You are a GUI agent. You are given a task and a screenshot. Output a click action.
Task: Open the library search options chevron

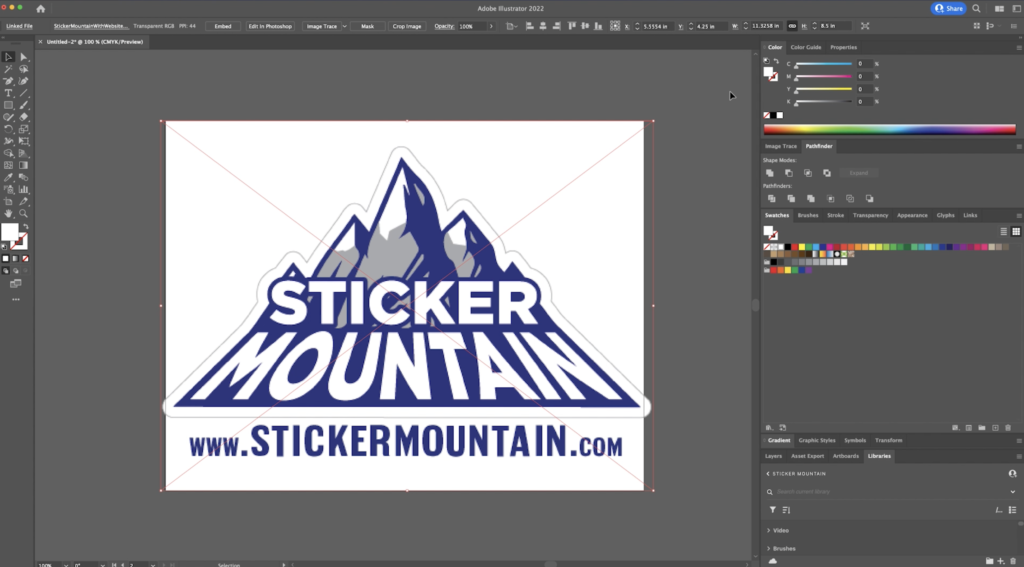tap(1013, 492)
